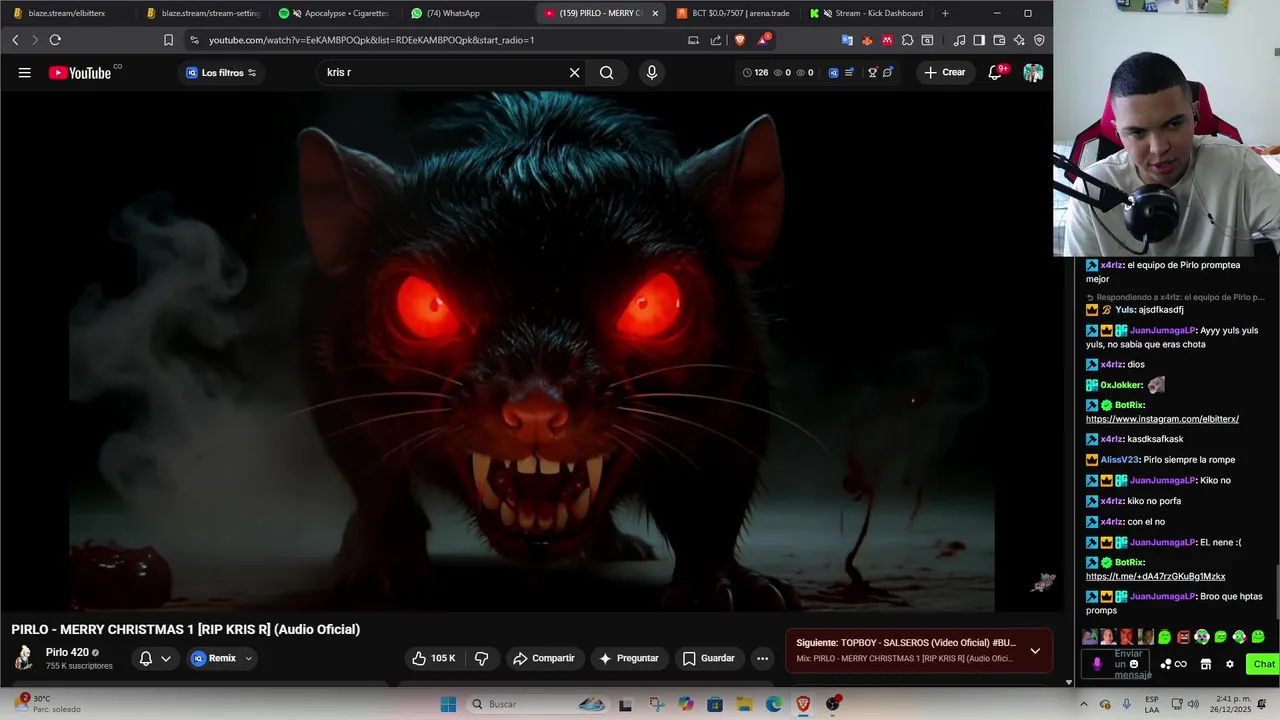The height and width of the screenshot is (720, 1280).
Task: Open emoji picker in chat input
Action: coord(1134,664)
